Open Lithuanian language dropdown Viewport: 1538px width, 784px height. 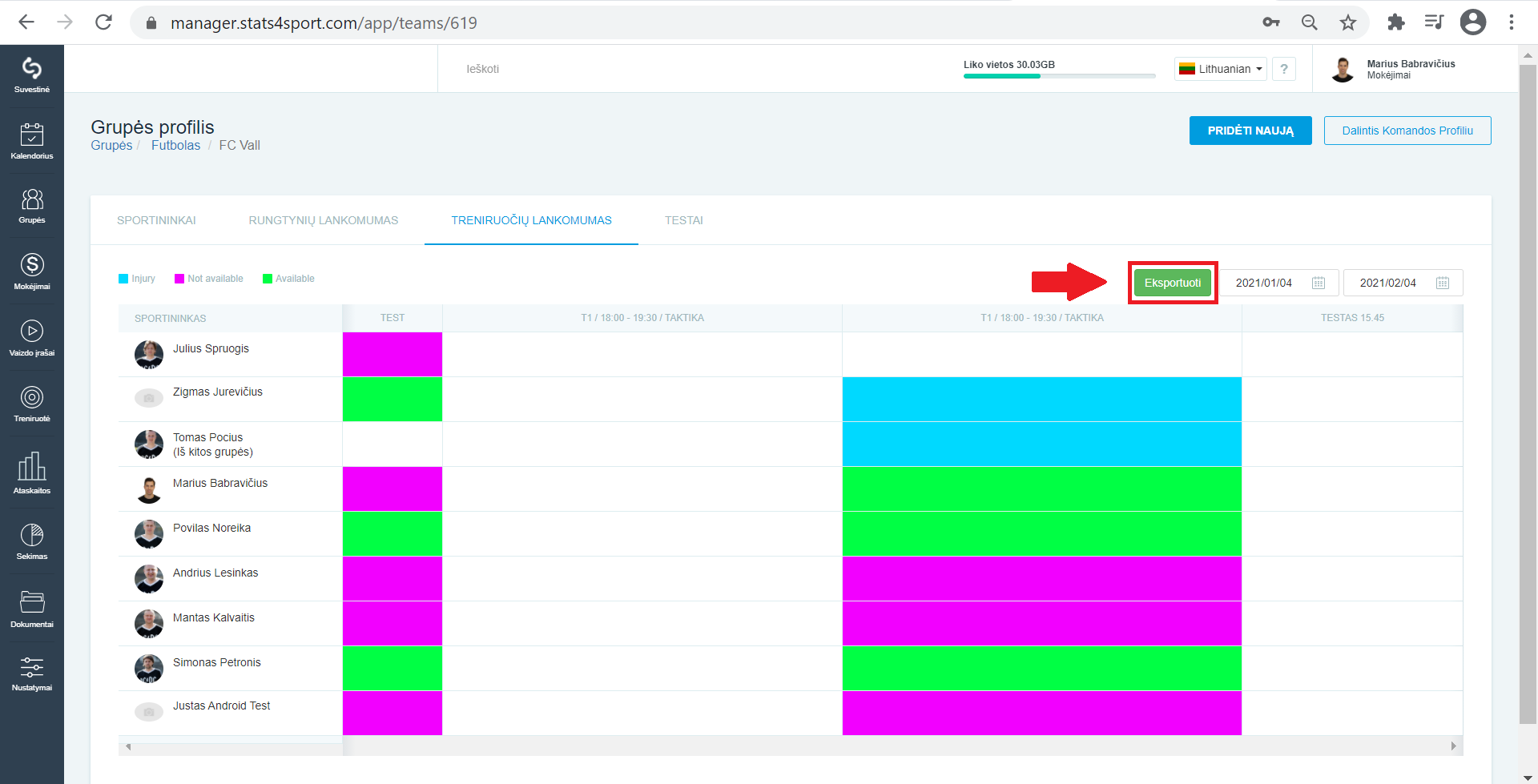[1221, 69]
